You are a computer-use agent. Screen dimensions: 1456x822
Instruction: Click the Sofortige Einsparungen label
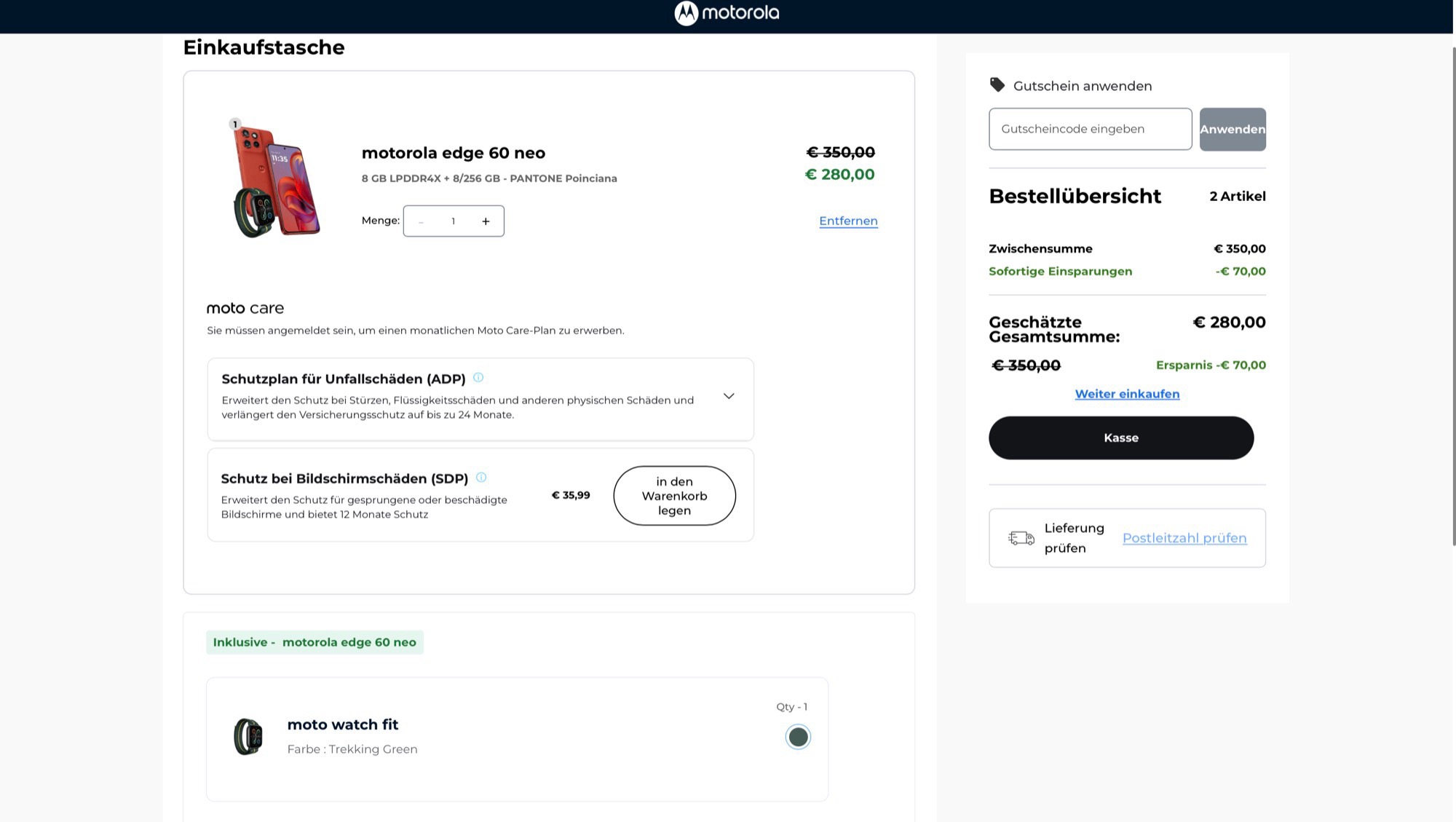[x=1060, y=272]
